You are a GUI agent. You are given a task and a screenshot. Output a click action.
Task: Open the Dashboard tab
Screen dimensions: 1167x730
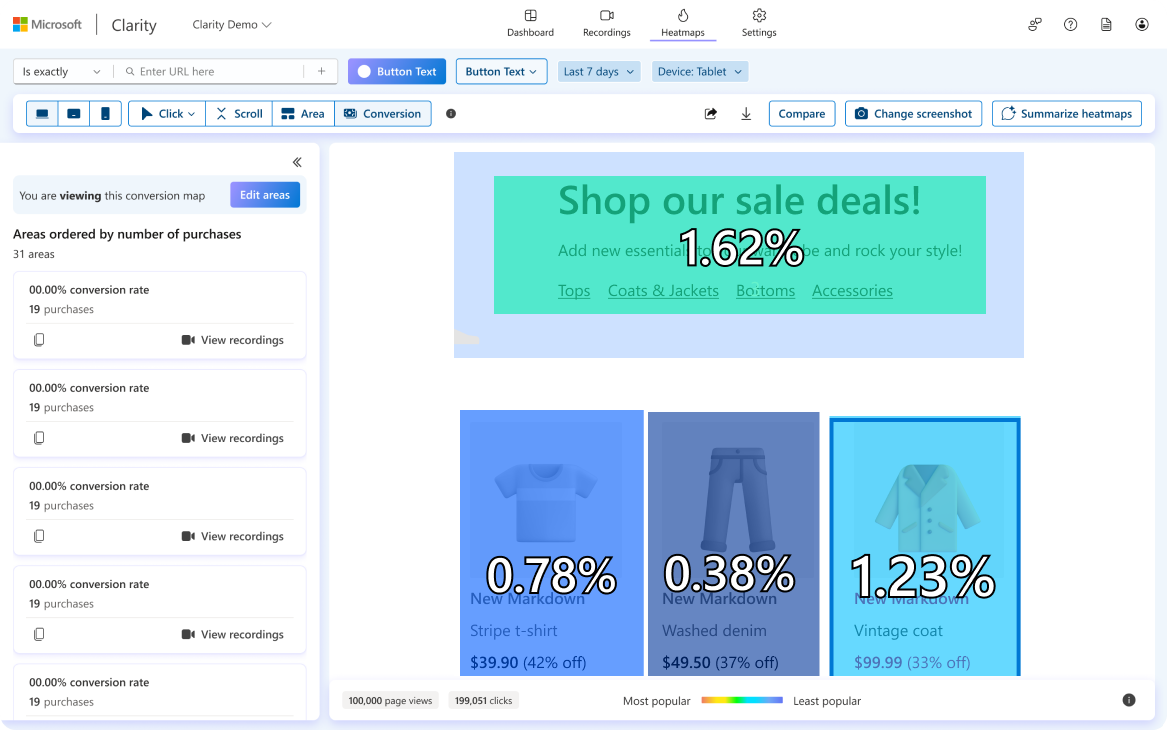(x=530, y=24)
